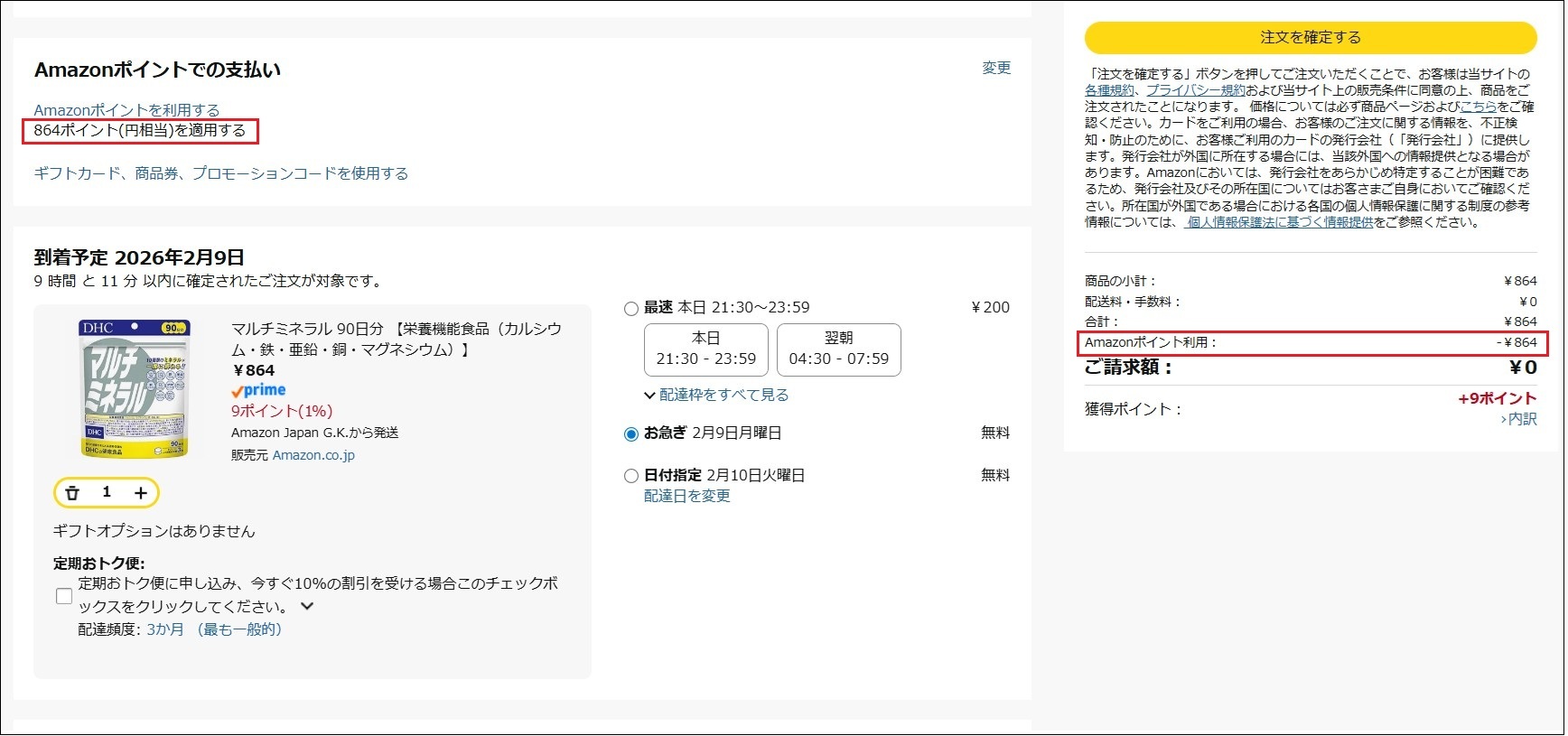Image resolution: width=1568 pixels, height=736 pixels.
Task: Select the お急ぎ 2月9日 delivery option
Action: pyautogui.click(x=631, y=434)
